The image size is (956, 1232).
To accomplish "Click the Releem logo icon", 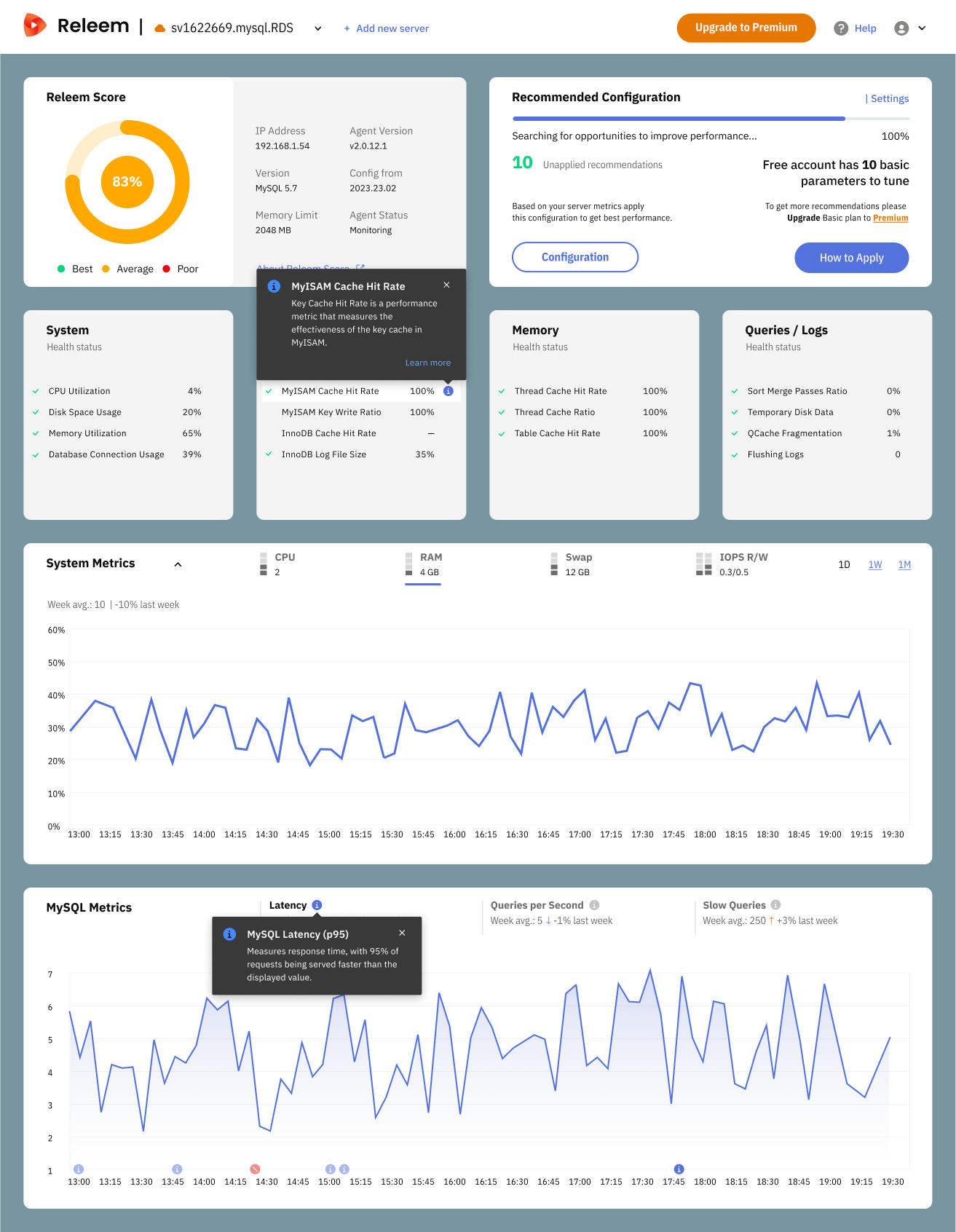I will 35,25.
